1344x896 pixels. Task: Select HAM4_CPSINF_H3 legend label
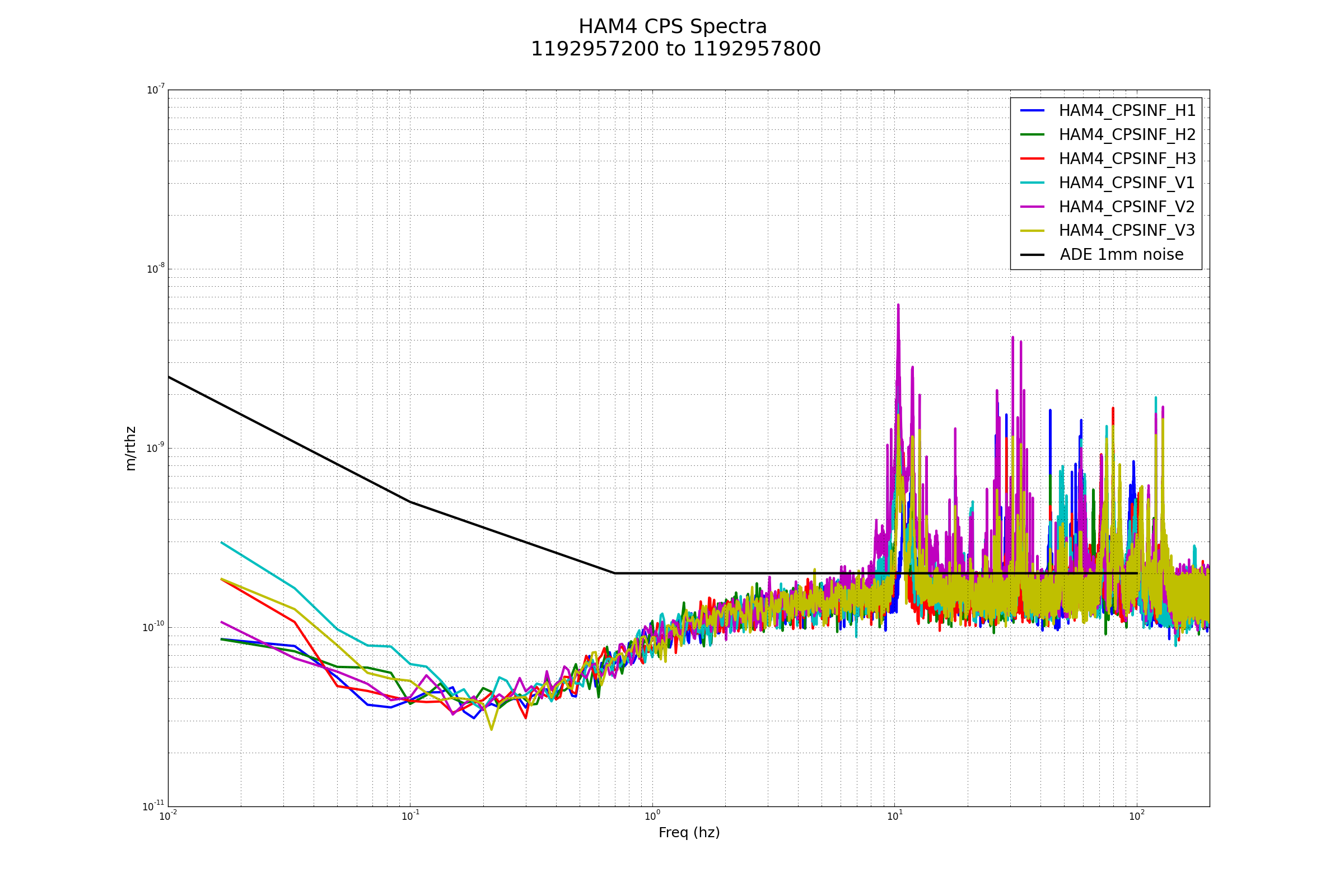[1127, 159]
